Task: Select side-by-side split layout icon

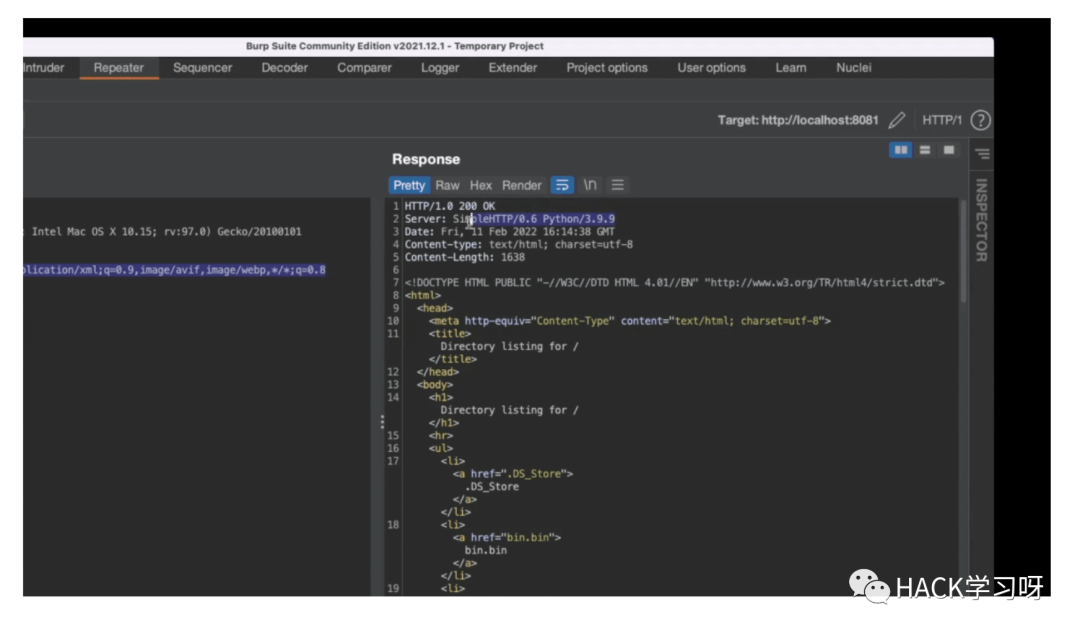Action: (900, 150)
